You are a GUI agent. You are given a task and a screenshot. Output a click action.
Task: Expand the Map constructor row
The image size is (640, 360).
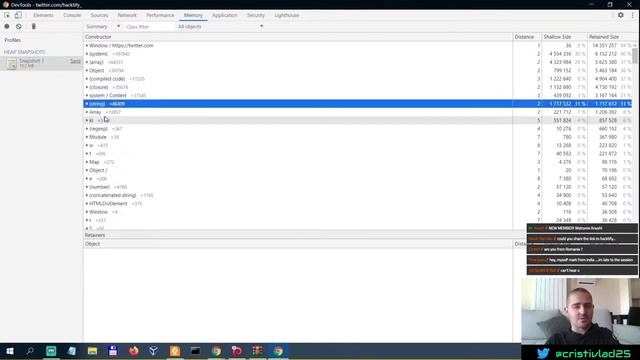click(87, 162)
